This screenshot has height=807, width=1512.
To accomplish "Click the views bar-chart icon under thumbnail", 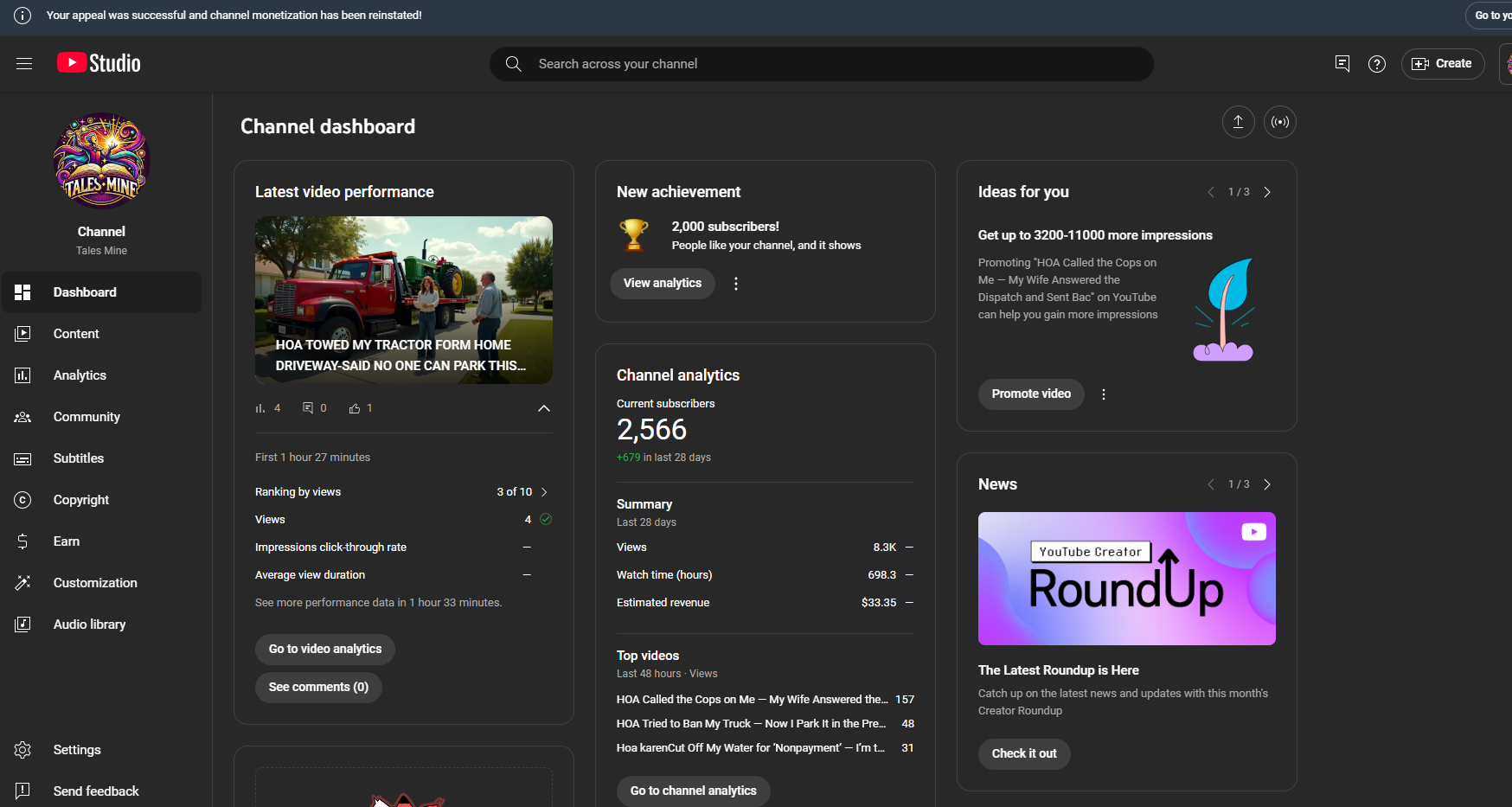I will (x=260, y=408).
